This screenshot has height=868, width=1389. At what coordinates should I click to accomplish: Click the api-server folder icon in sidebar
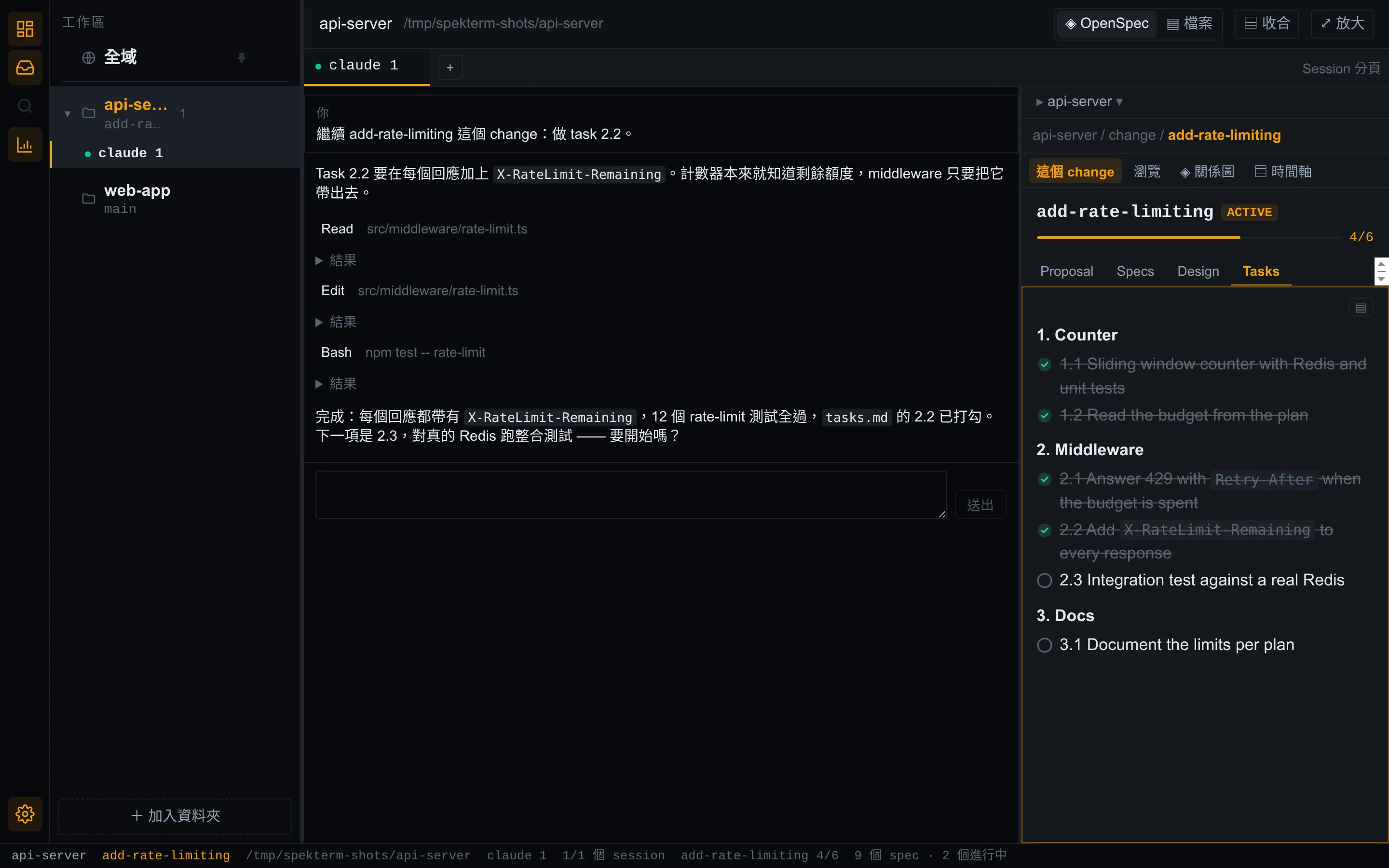point(88,113)
